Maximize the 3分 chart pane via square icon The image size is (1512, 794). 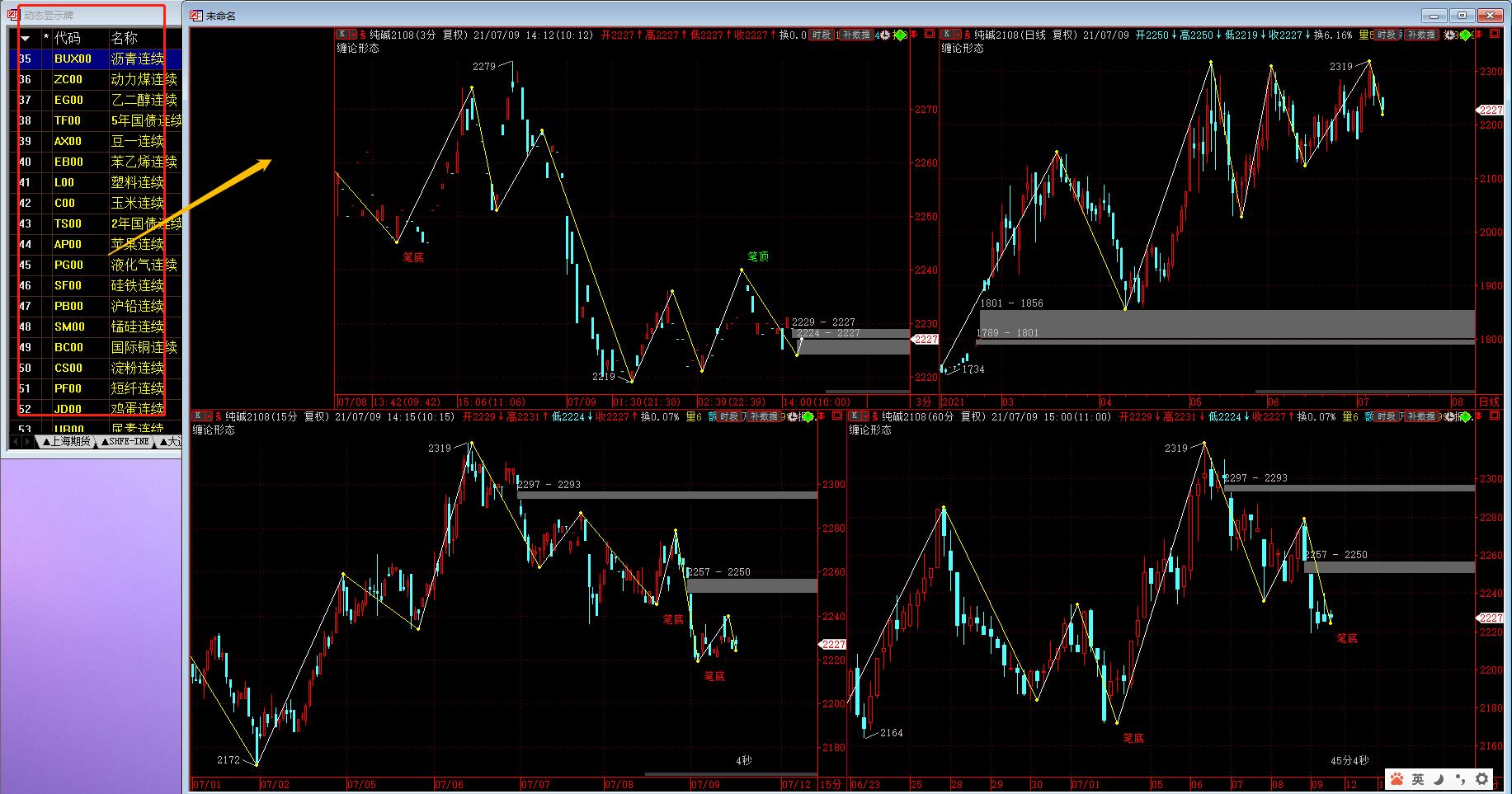coord(930,35)
